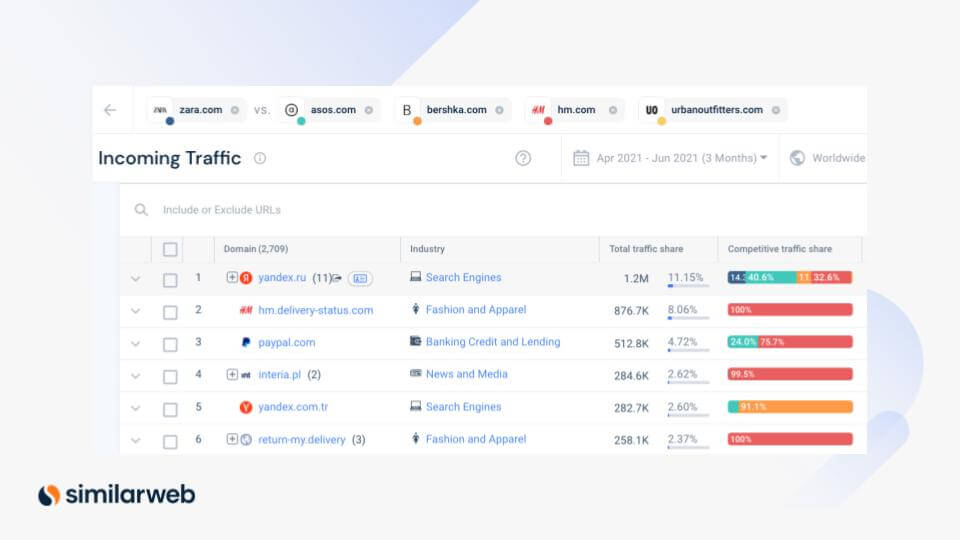Expand the yandex.com.tr row chevron

click(x=135, y=408)
